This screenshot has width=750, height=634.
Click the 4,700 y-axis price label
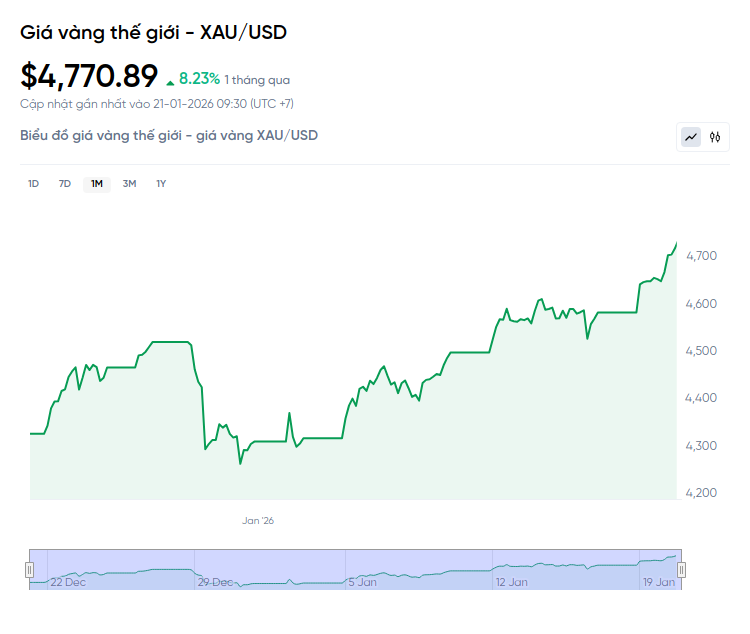[703, 256]
